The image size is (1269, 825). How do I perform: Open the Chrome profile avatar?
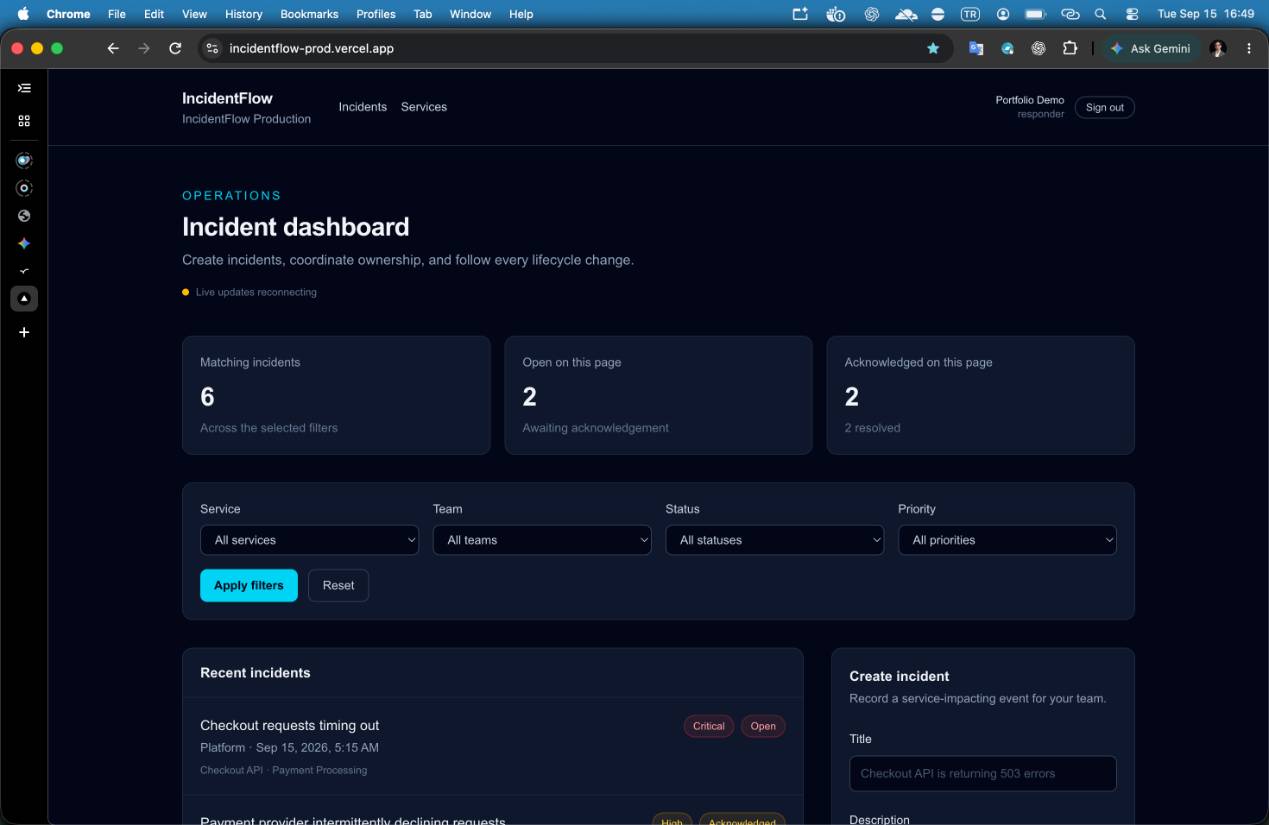coord(1218,48)
